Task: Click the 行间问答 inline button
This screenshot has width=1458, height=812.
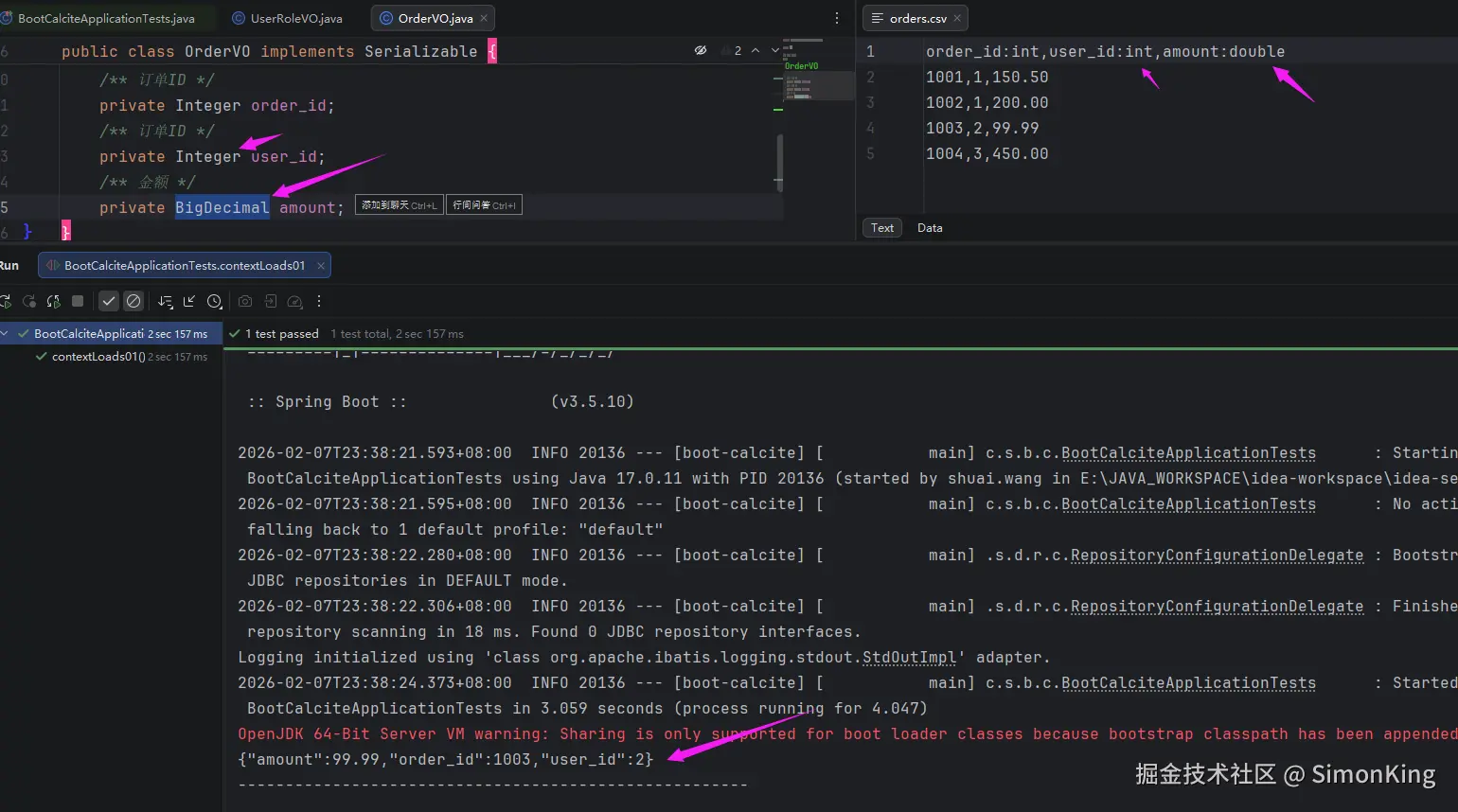Action: (x=484, y=205)
